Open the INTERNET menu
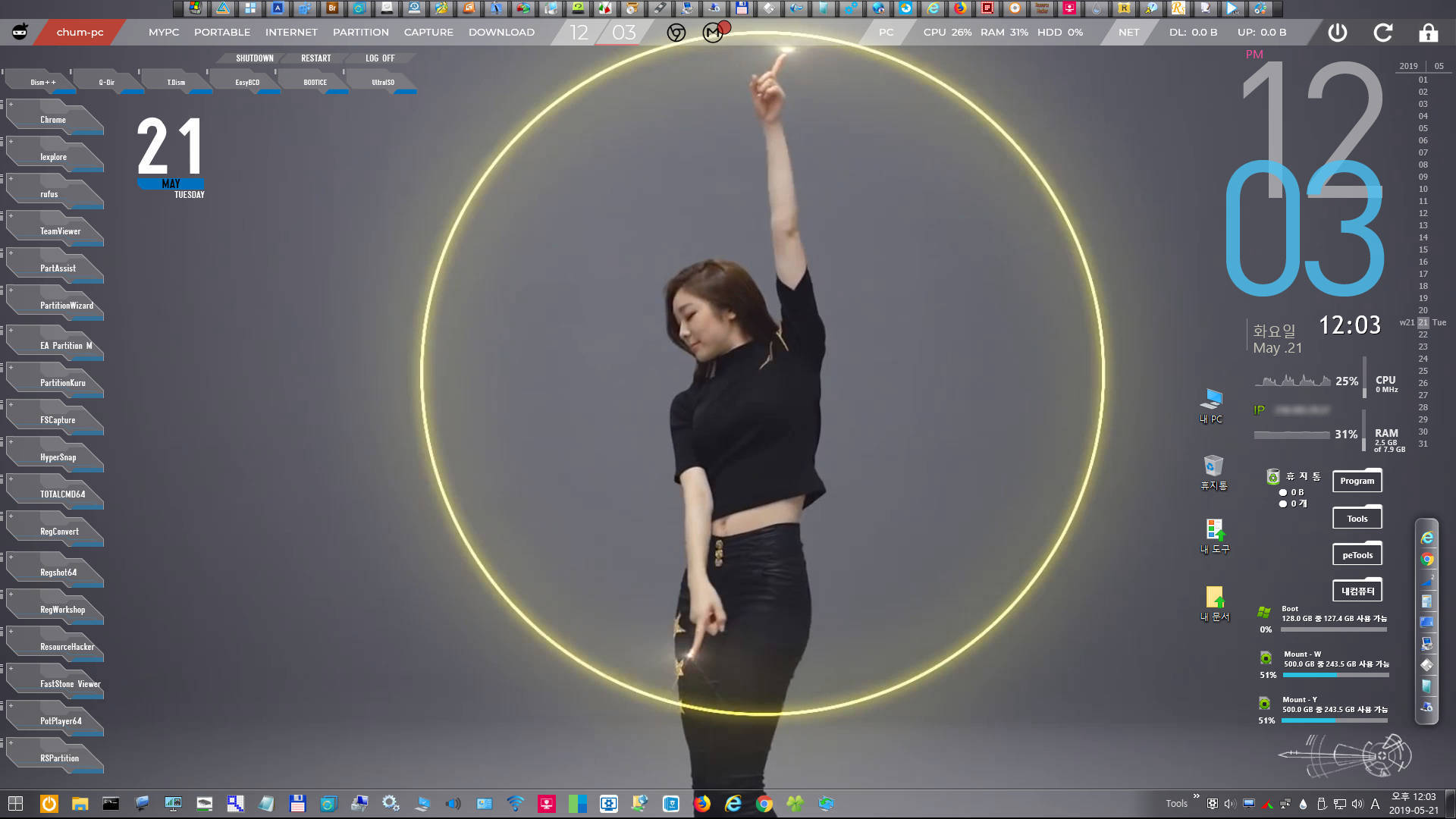This screenshot has width=1456, height=819. [x=291, y=32]
